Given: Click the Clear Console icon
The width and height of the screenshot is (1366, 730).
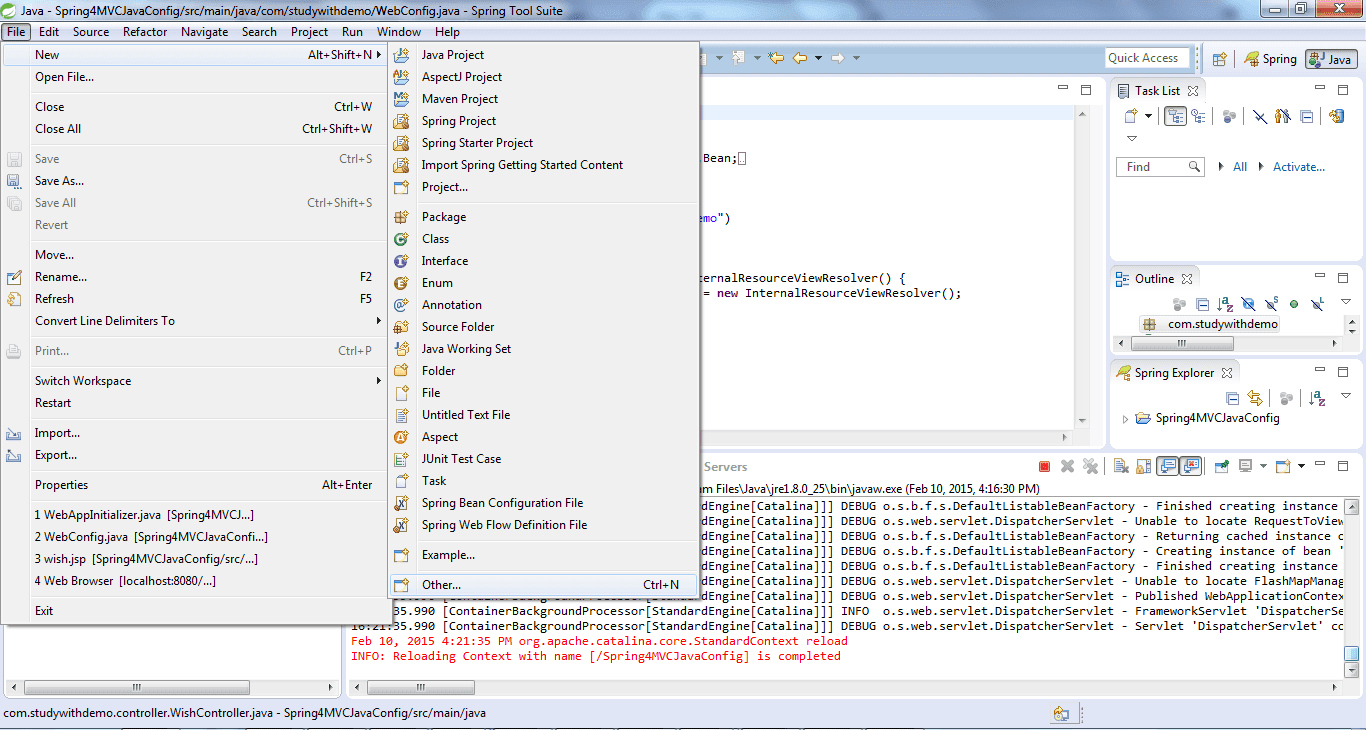Looking at the screenshot, I should pyautogui.click(x=1121, y=466).
